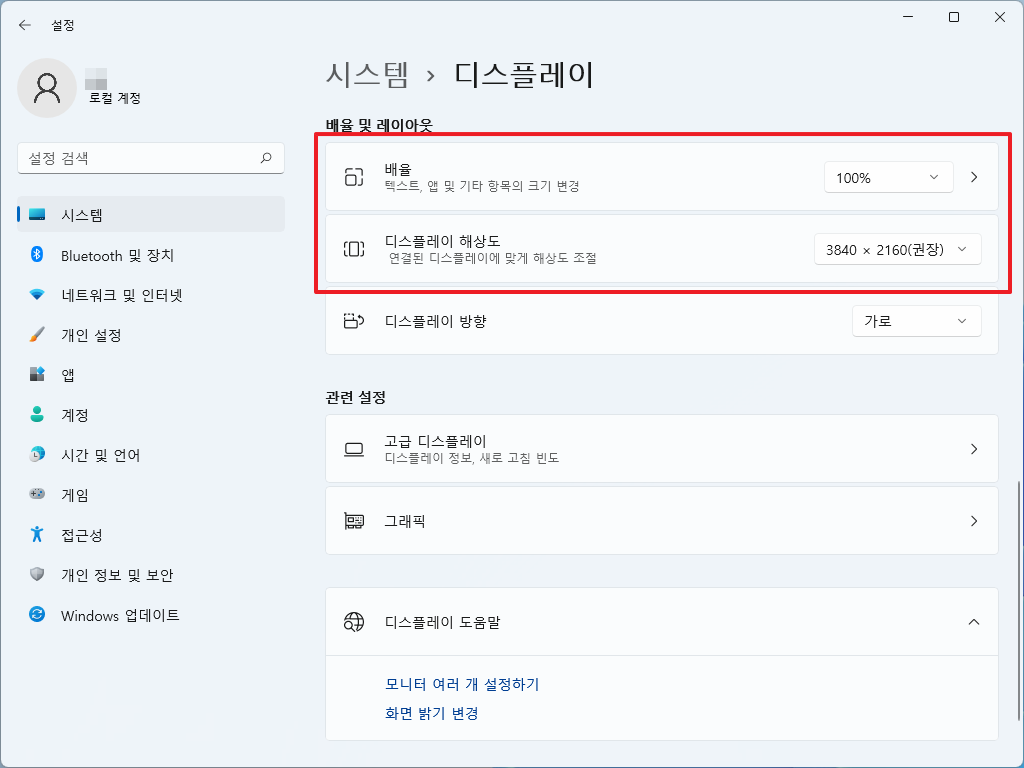Image resolution: width=1024 pixels, height=768 pixels.
Task: Open the 가로 orientation dropdown
Action: (916, 321)
